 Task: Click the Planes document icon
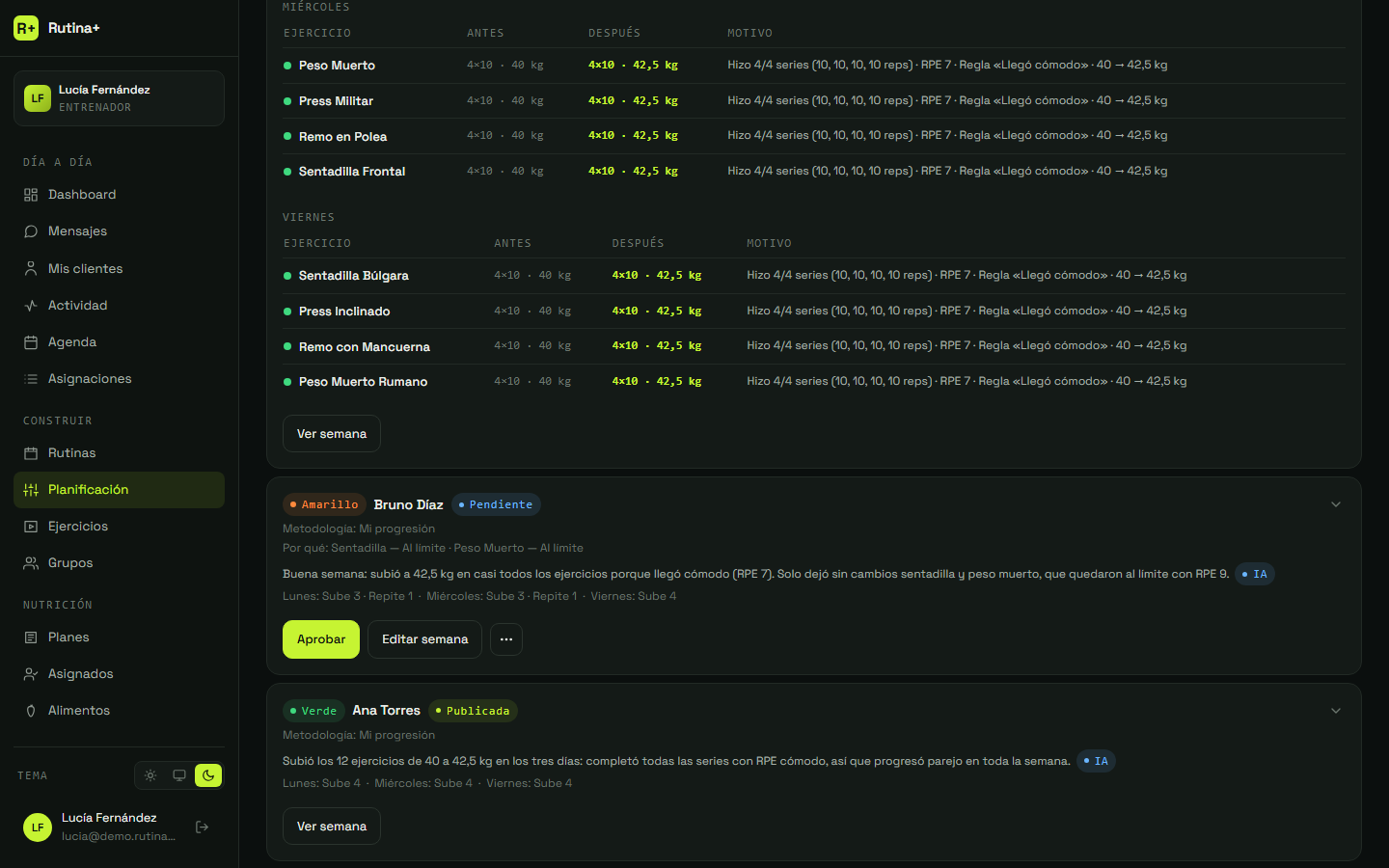click(x=31, y=637)
